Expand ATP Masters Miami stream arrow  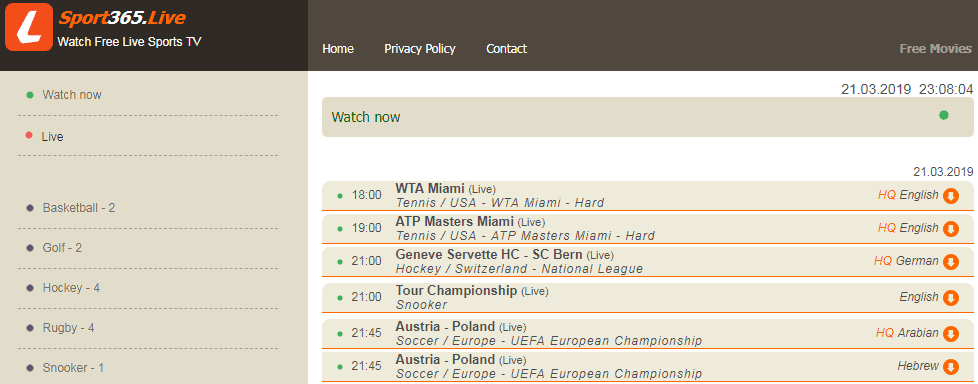[951, 229]
